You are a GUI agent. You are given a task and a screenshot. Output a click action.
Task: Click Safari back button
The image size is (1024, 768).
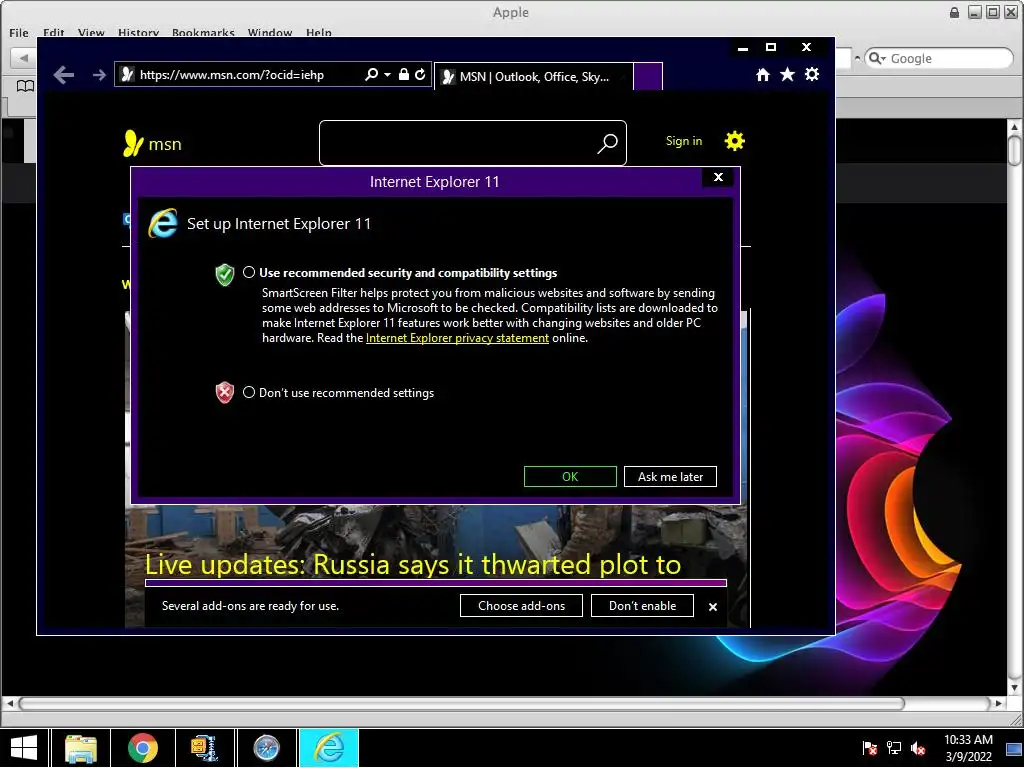(x=24, y=58)
